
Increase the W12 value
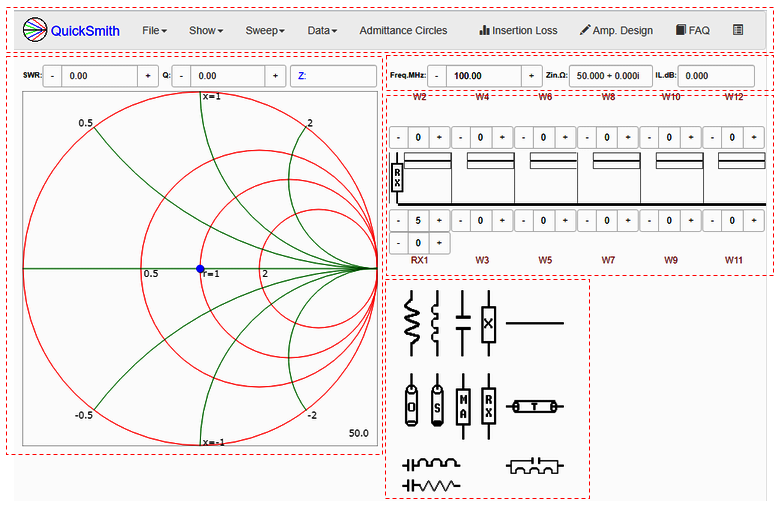point(754,138)
